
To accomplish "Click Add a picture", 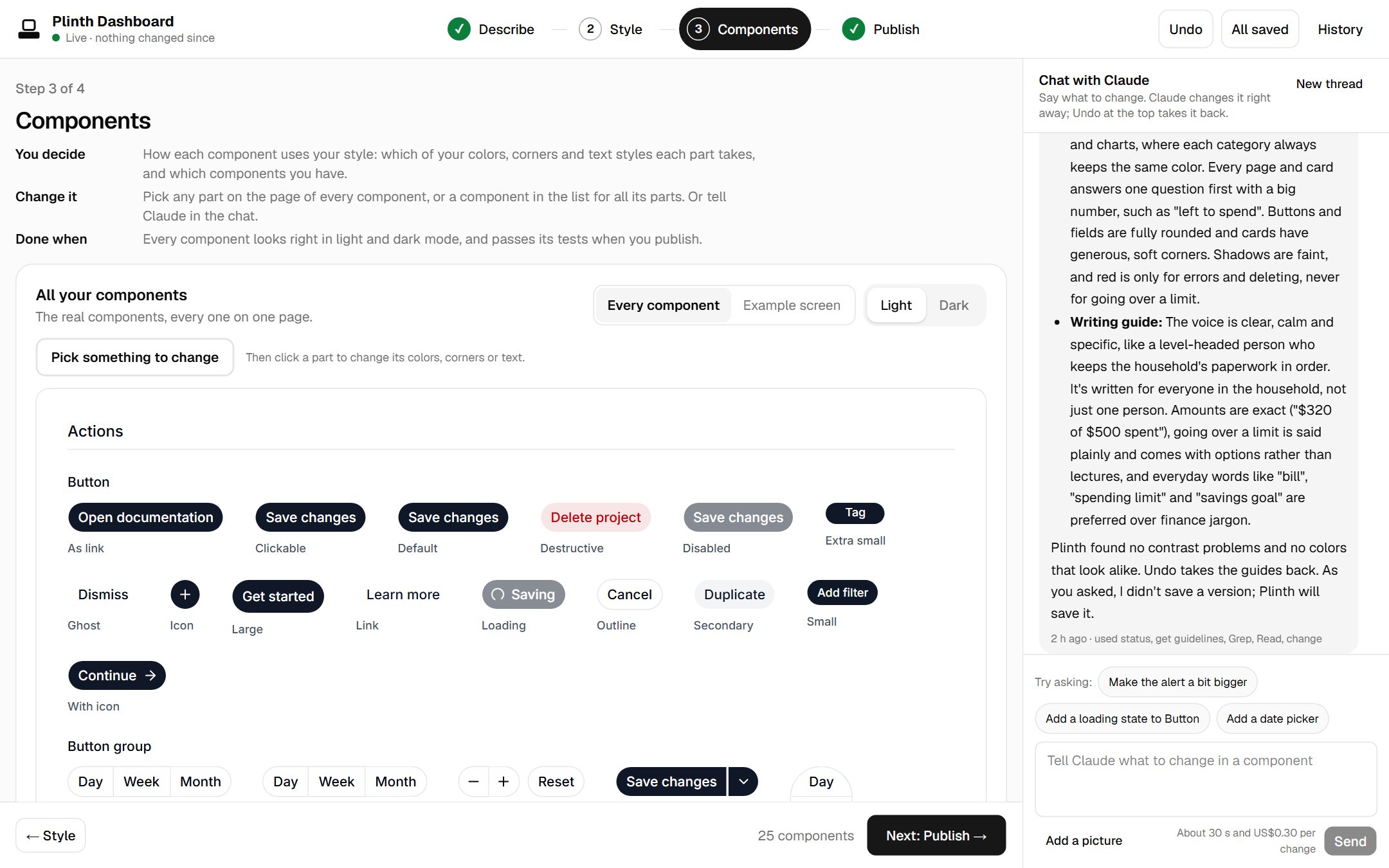I will [x=1084, y=840].
